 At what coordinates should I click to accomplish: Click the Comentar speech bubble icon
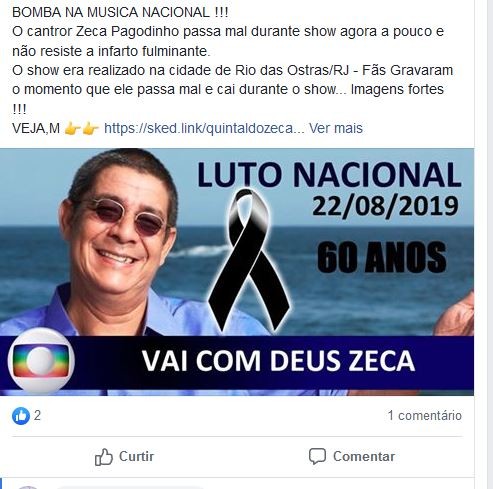[317, 456]
